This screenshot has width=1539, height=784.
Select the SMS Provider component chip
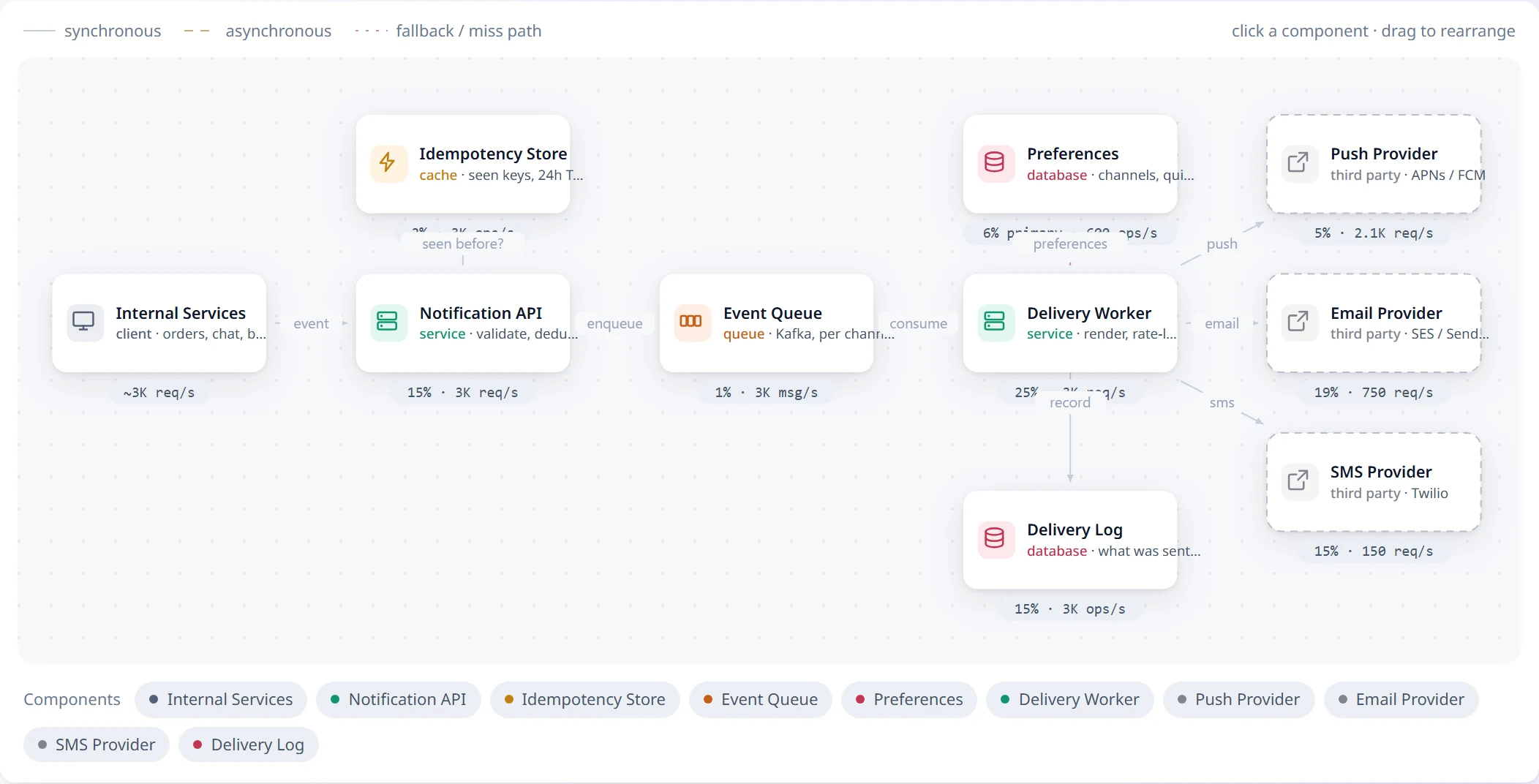click(97, 745)
